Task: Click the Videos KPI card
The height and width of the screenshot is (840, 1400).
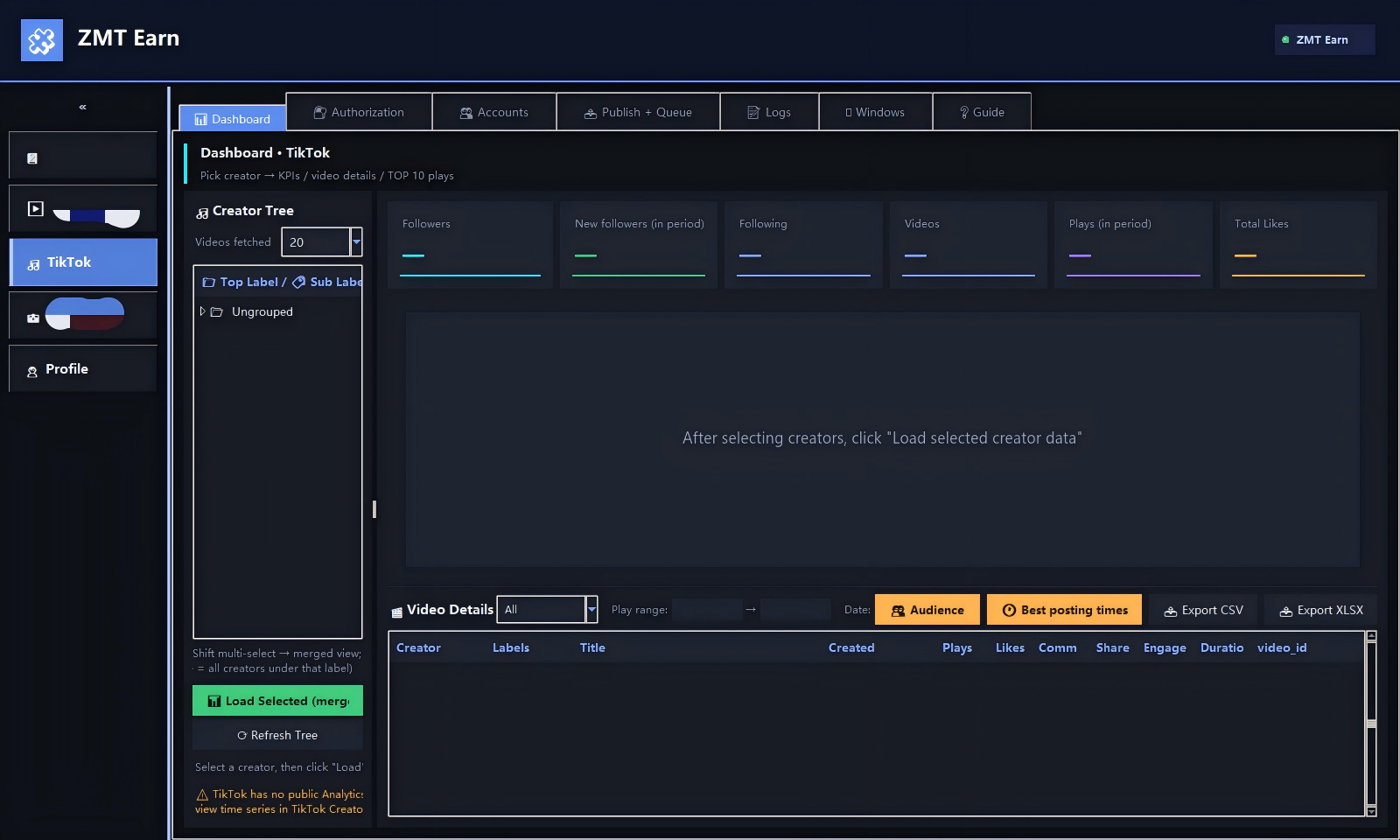Action: click(968, 245)
